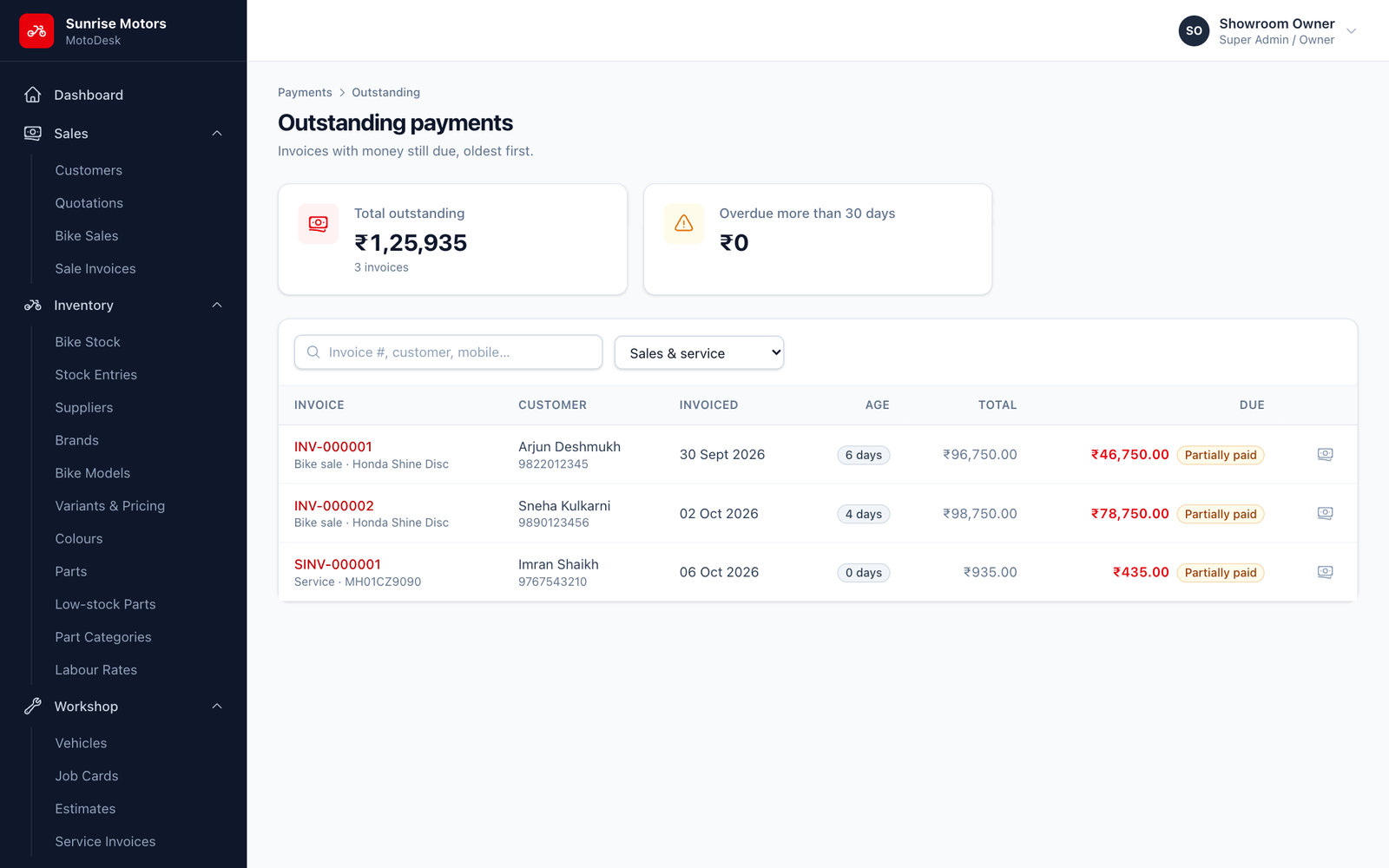Record payment icon for INV-000001 row

[1325, 454]
